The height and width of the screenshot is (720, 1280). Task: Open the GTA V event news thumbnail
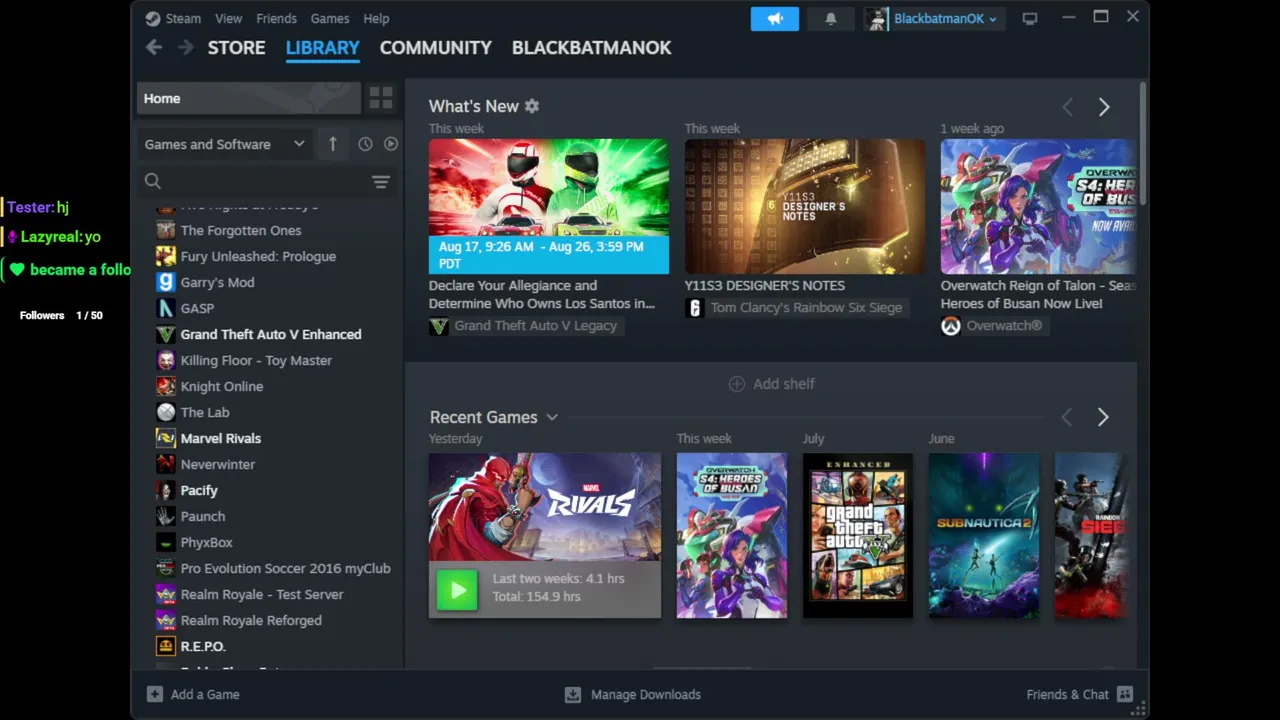tap(549, 206)
